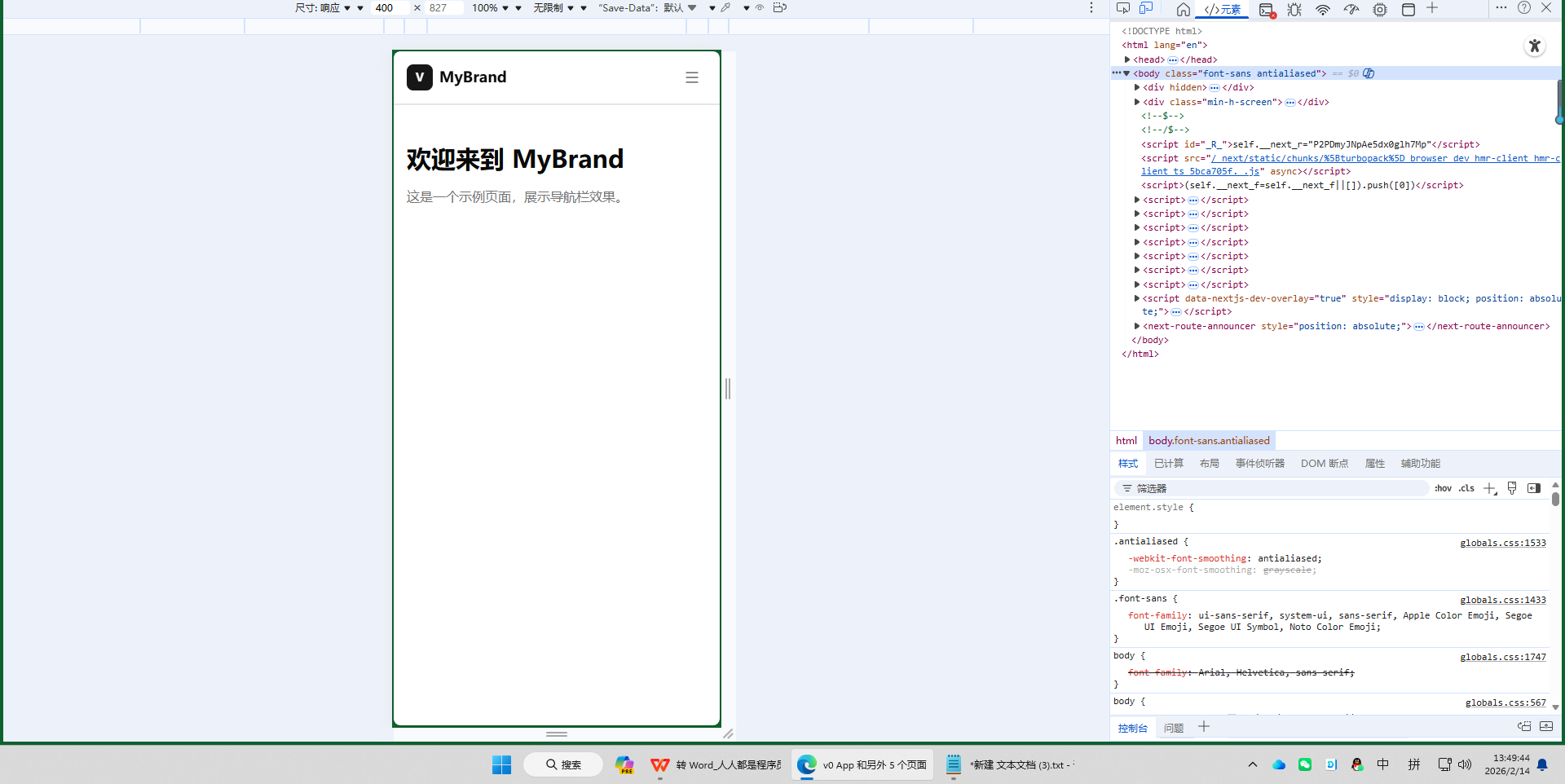The width and height of the screenshot is (1565, 784).
Task: Switch to the 属性 Properties tab
Action: click(x=1375, y=464)
